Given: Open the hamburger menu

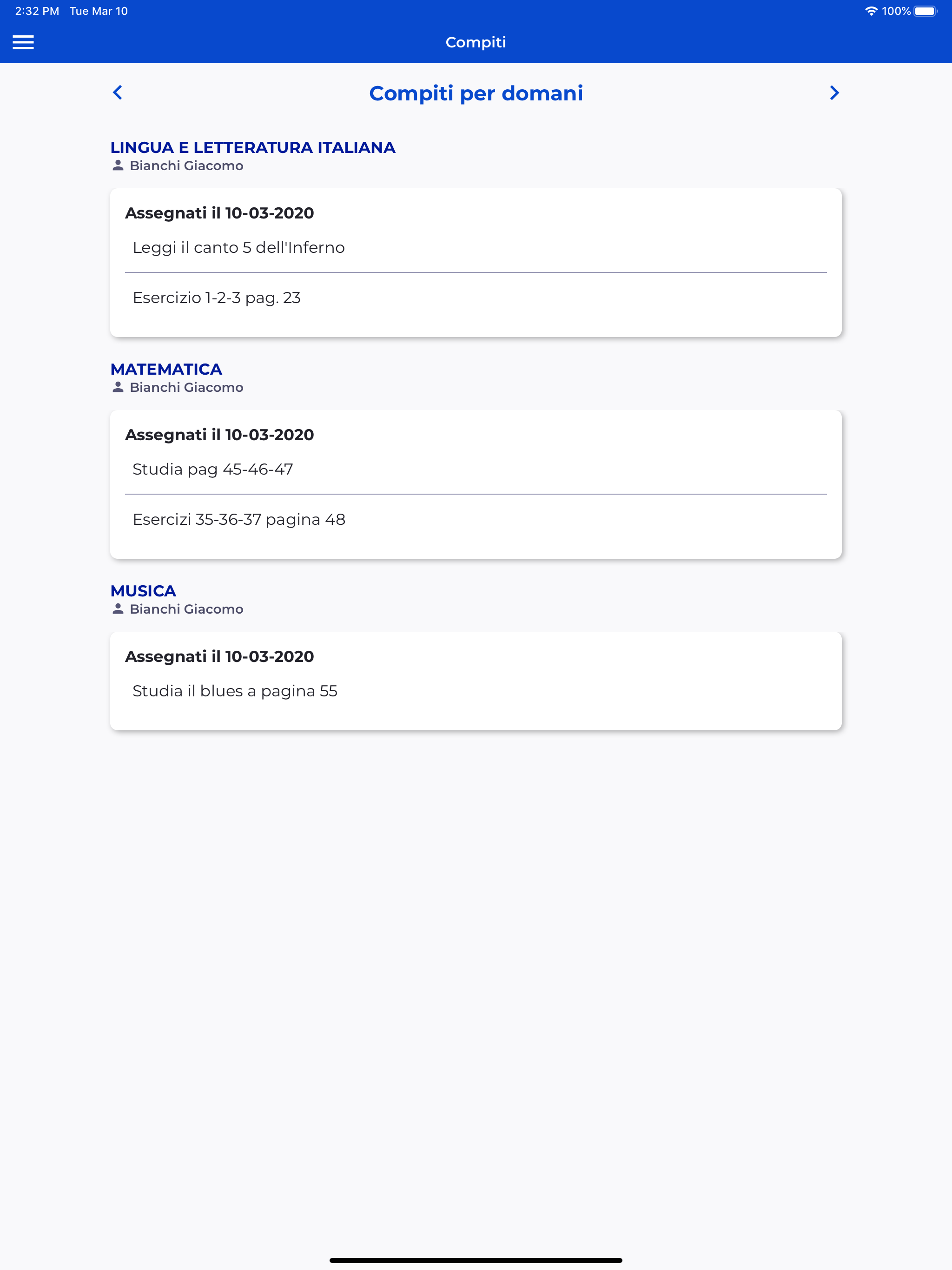Looking at the screenshot, I should click(23, 42).
